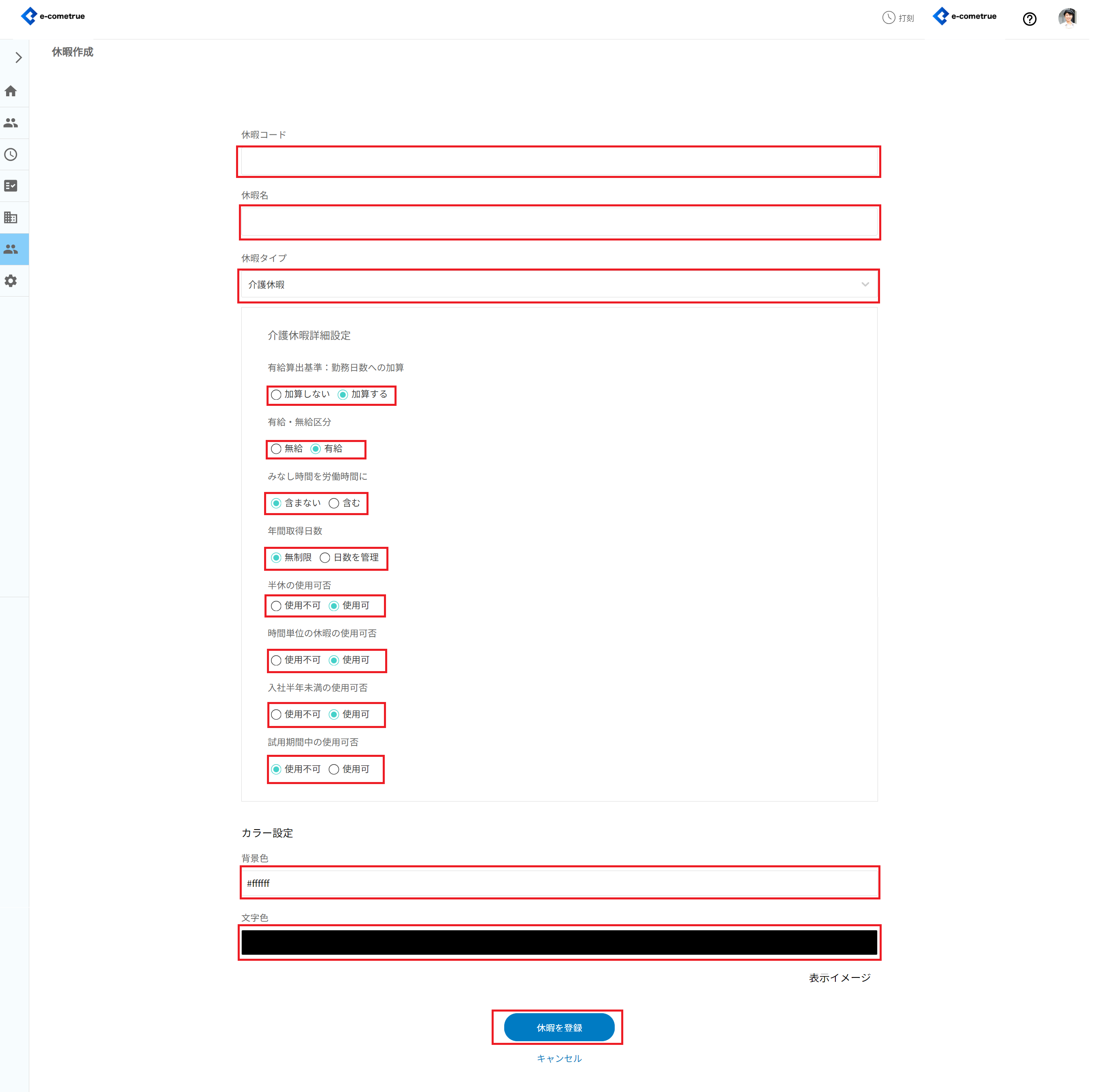The height and width of the screenshot is (1092, 1110).
Task: Click the home icon in sidebar
Action: tap(11, 91)
